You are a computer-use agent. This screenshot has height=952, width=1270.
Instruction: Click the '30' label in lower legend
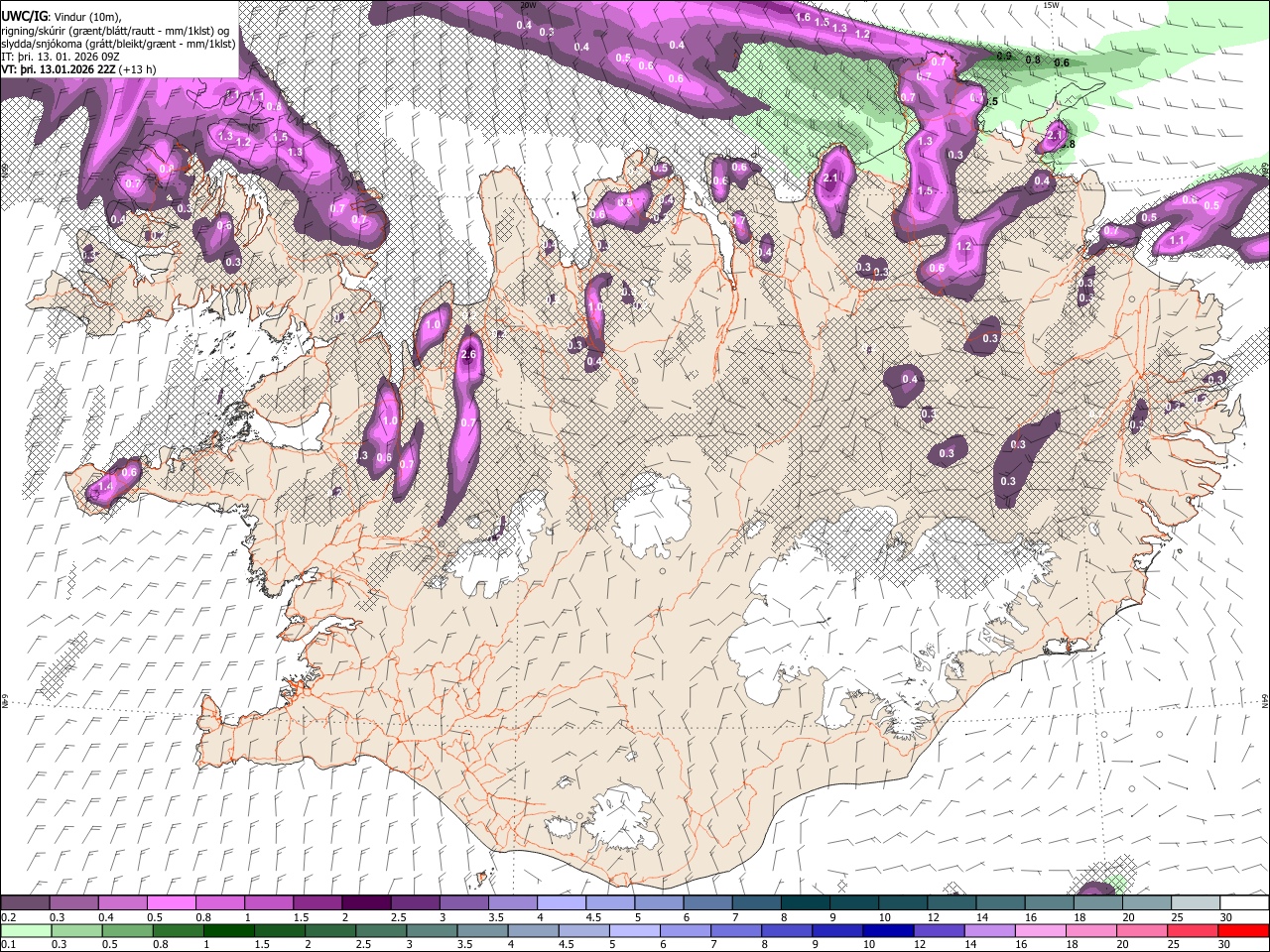[1224, 945]
